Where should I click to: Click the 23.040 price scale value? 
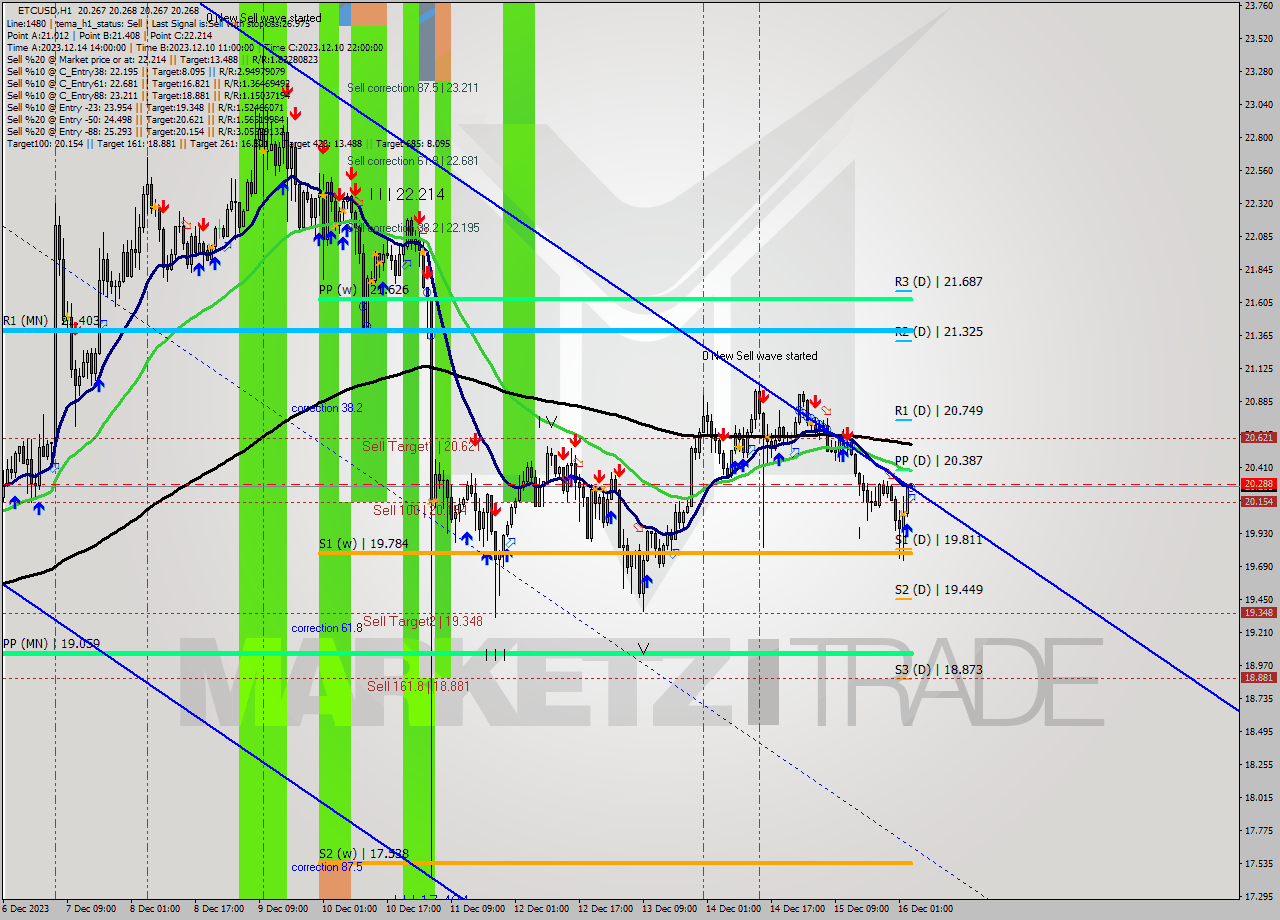point(1258,104)
